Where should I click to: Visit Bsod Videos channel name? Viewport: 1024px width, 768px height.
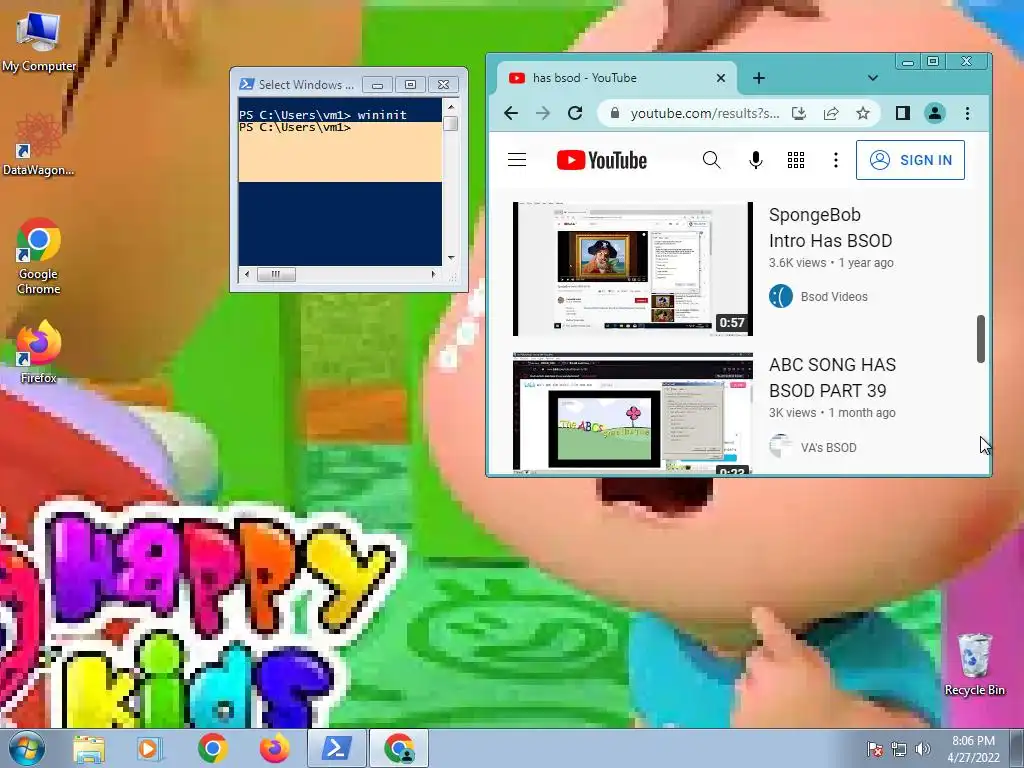[834, 296]
